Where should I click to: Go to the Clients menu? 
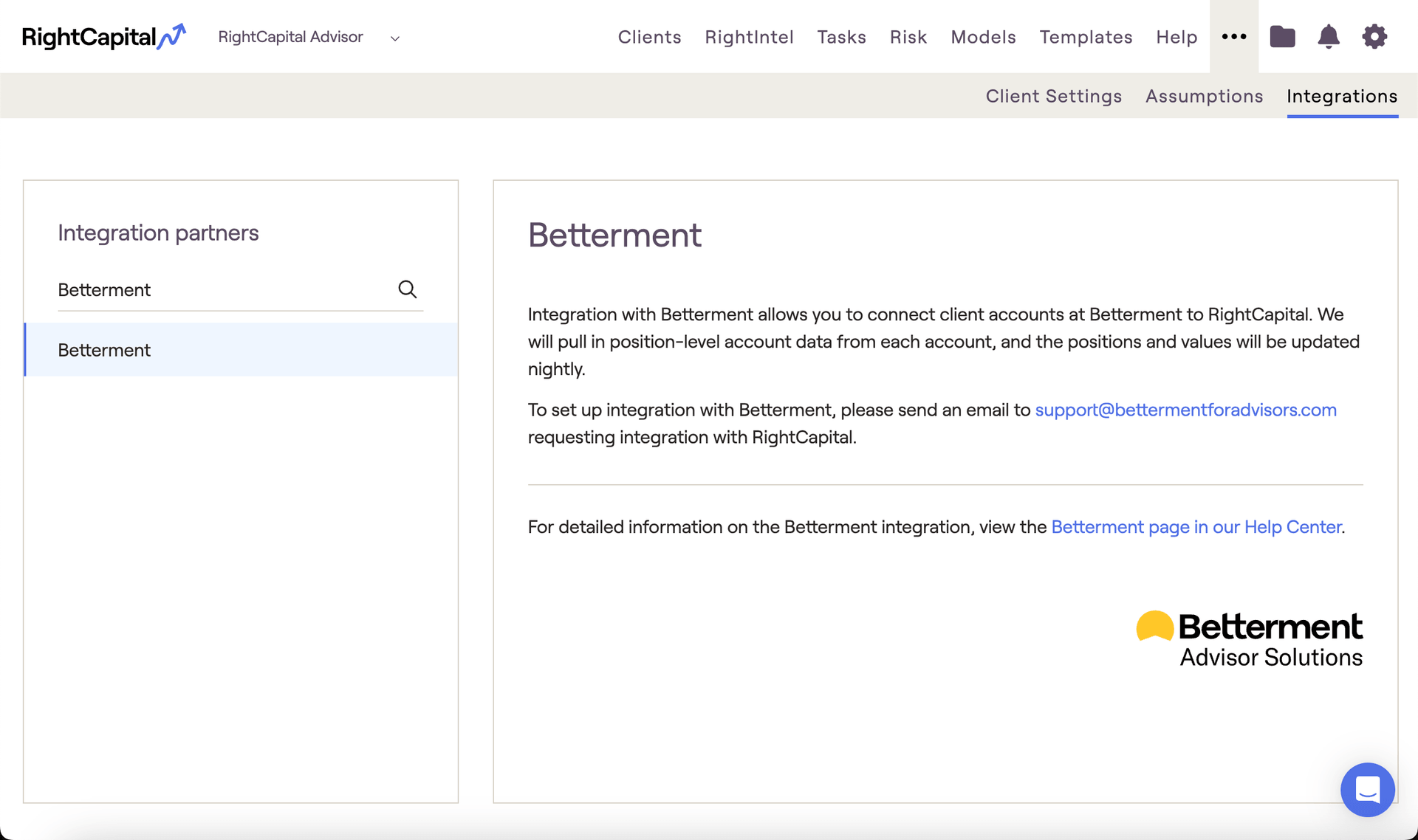tap(649, 37)
